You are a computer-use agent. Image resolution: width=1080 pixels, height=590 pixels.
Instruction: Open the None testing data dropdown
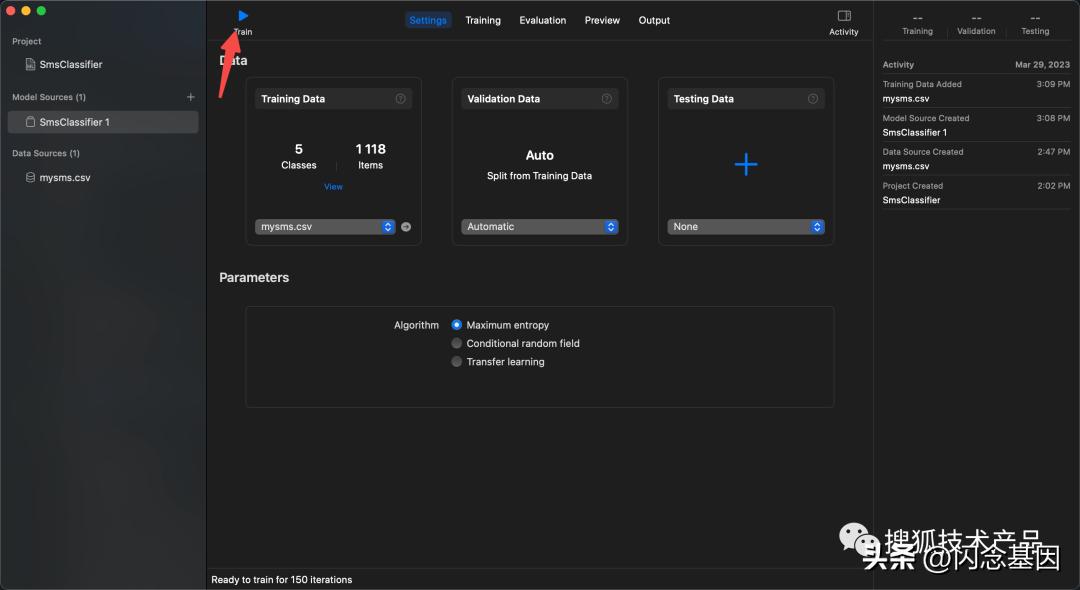point(745,227)
